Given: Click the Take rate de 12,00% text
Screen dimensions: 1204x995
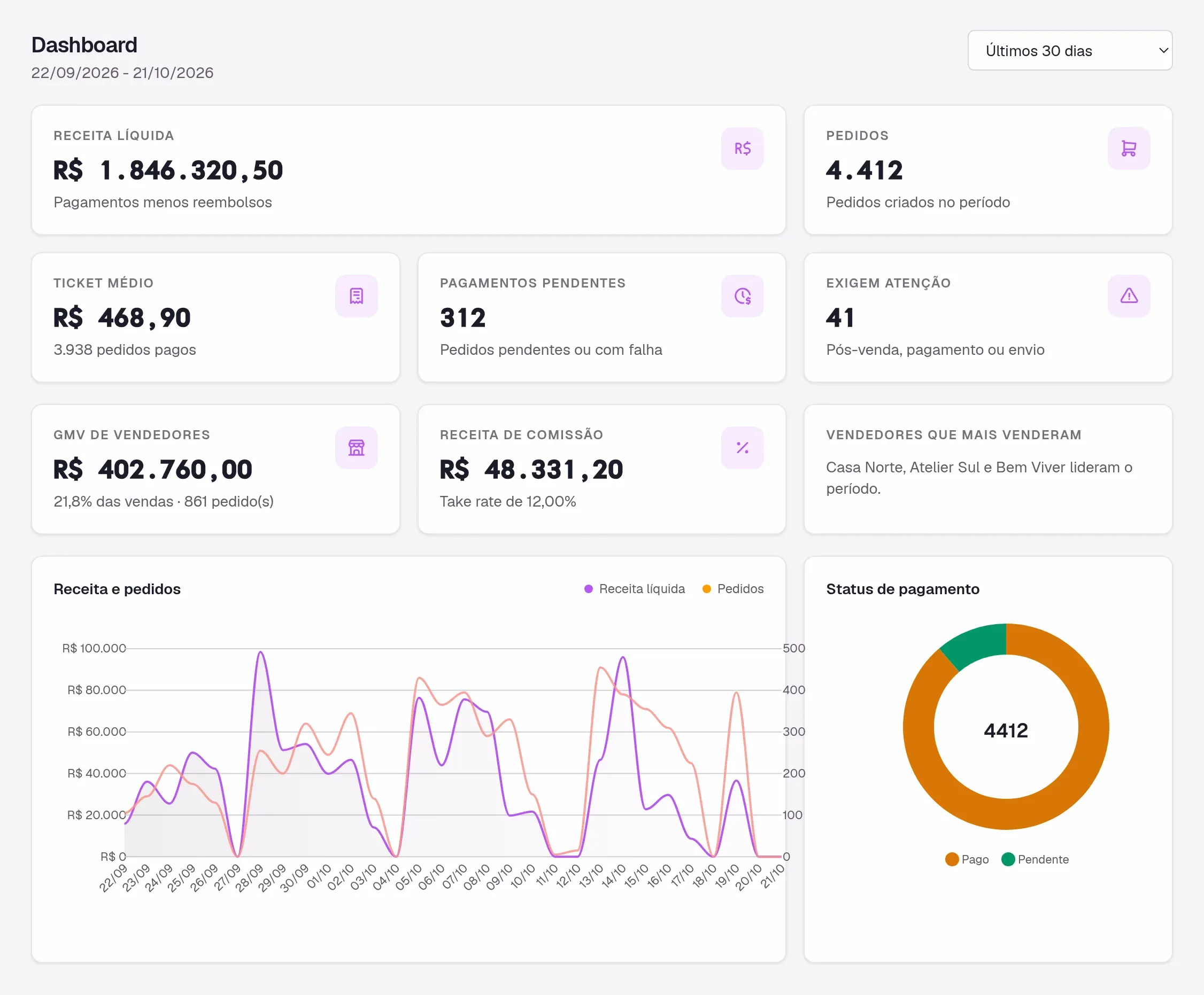Looking at the screenshot, I should pyautogui.click(x=507, y=502).
